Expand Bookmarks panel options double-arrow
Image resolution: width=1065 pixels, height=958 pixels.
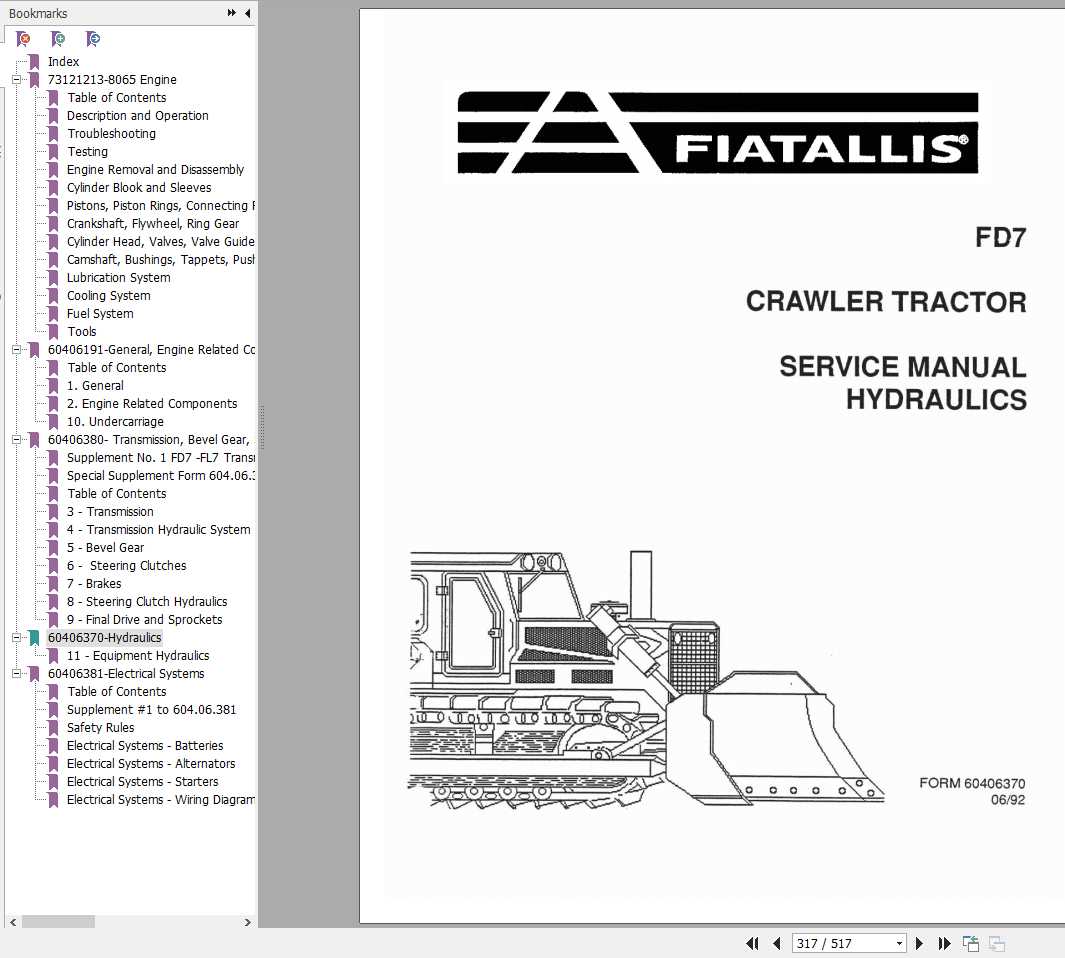click(x=232, y=13)
